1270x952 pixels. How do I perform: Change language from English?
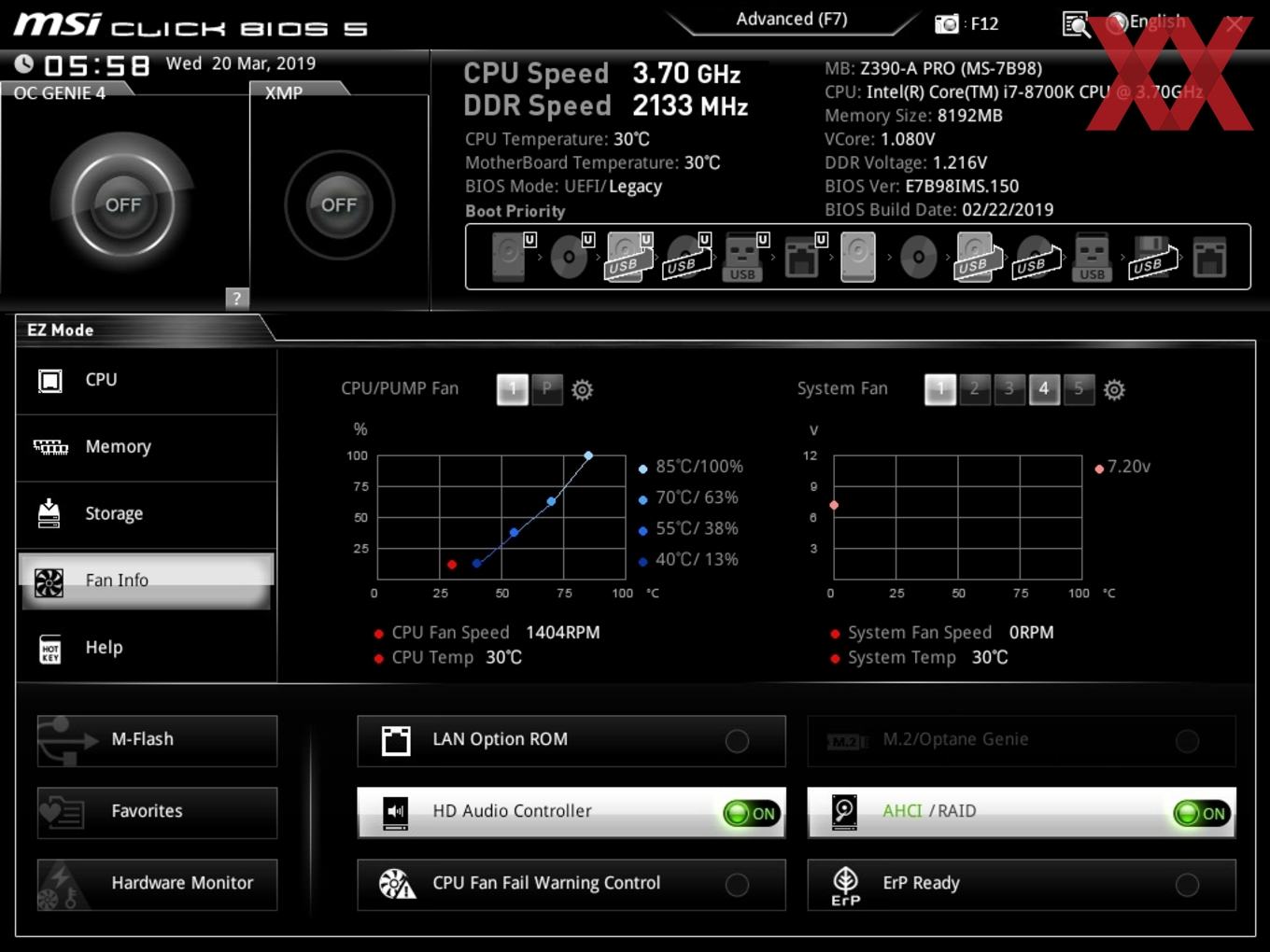click(1156, 21)
